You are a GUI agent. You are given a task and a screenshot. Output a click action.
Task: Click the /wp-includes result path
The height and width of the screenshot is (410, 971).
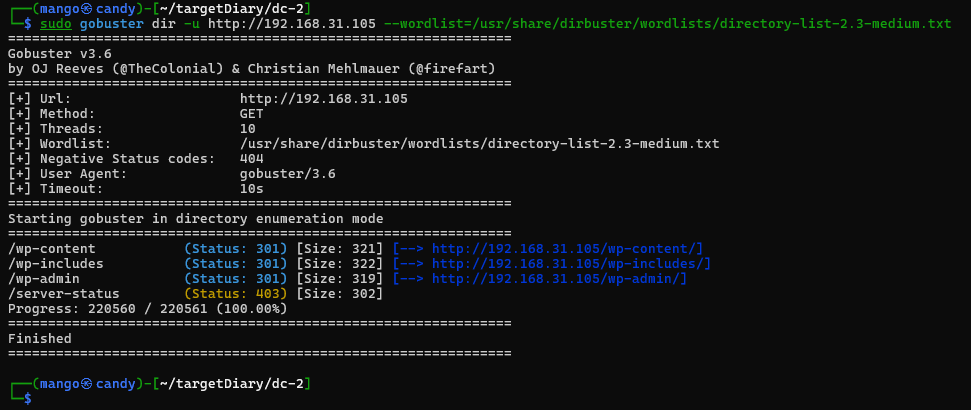point(56,263)
